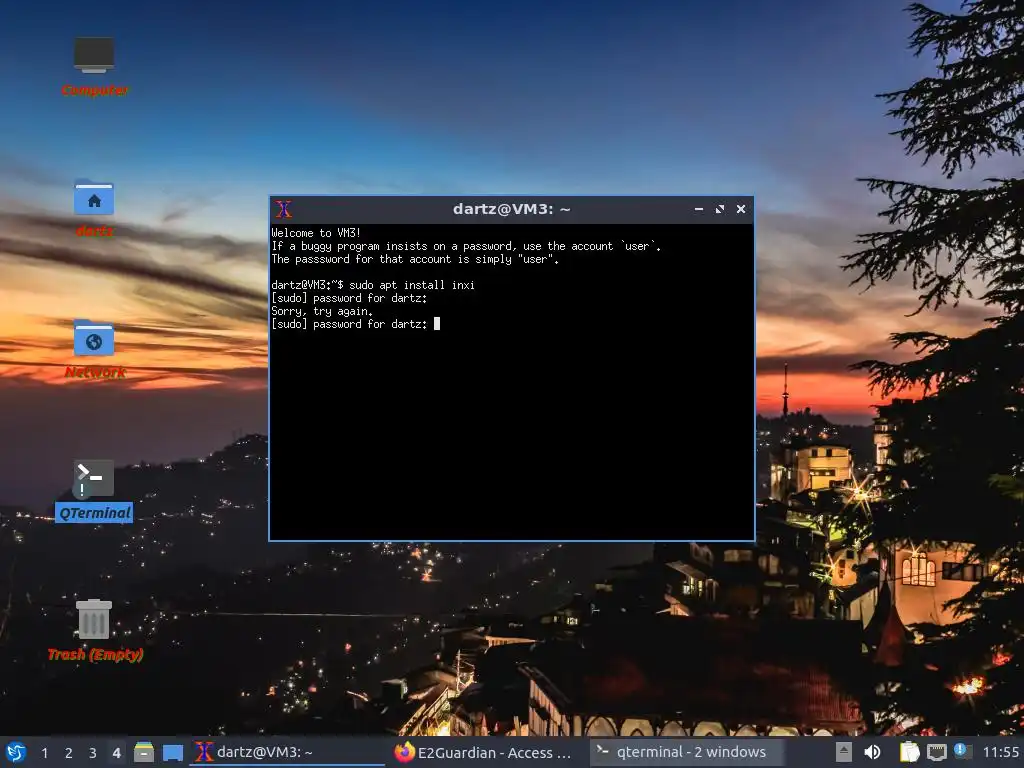Open the update notifier tray icon
The image size is (1024, 768).
point(961,751)
